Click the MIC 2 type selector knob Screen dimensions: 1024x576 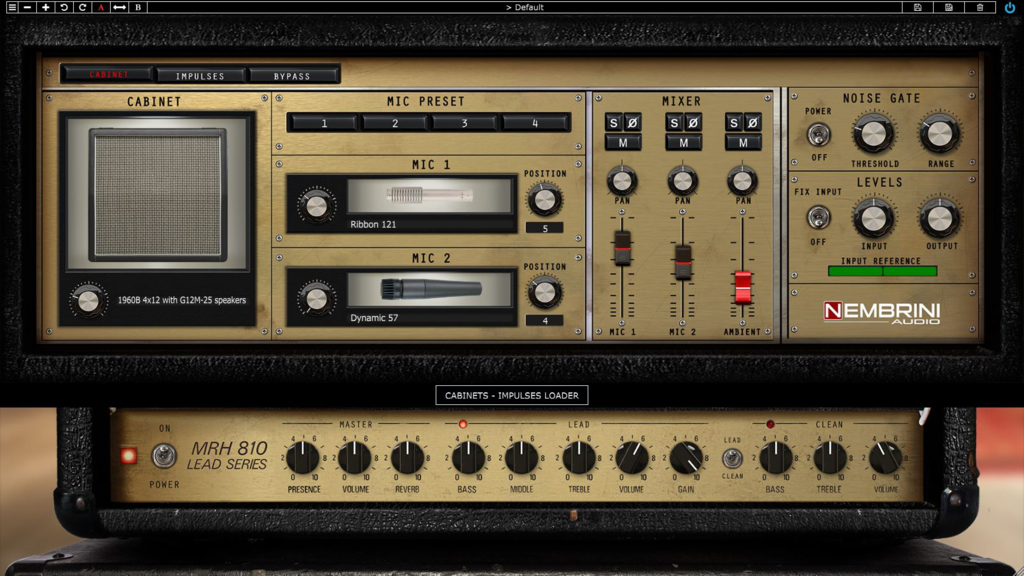pos(316,299)
